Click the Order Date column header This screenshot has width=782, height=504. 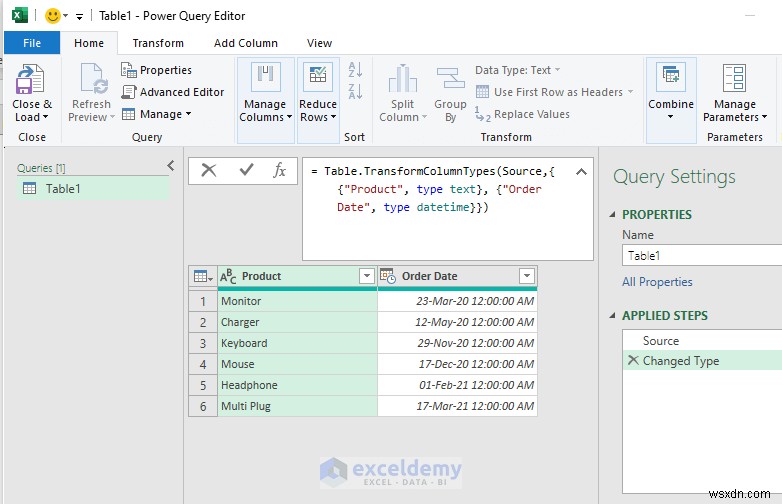[x=457, y=276]
